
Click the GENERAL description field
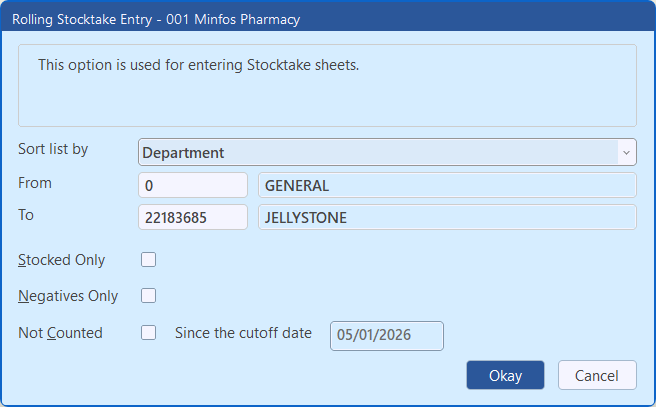click(446, 185)
